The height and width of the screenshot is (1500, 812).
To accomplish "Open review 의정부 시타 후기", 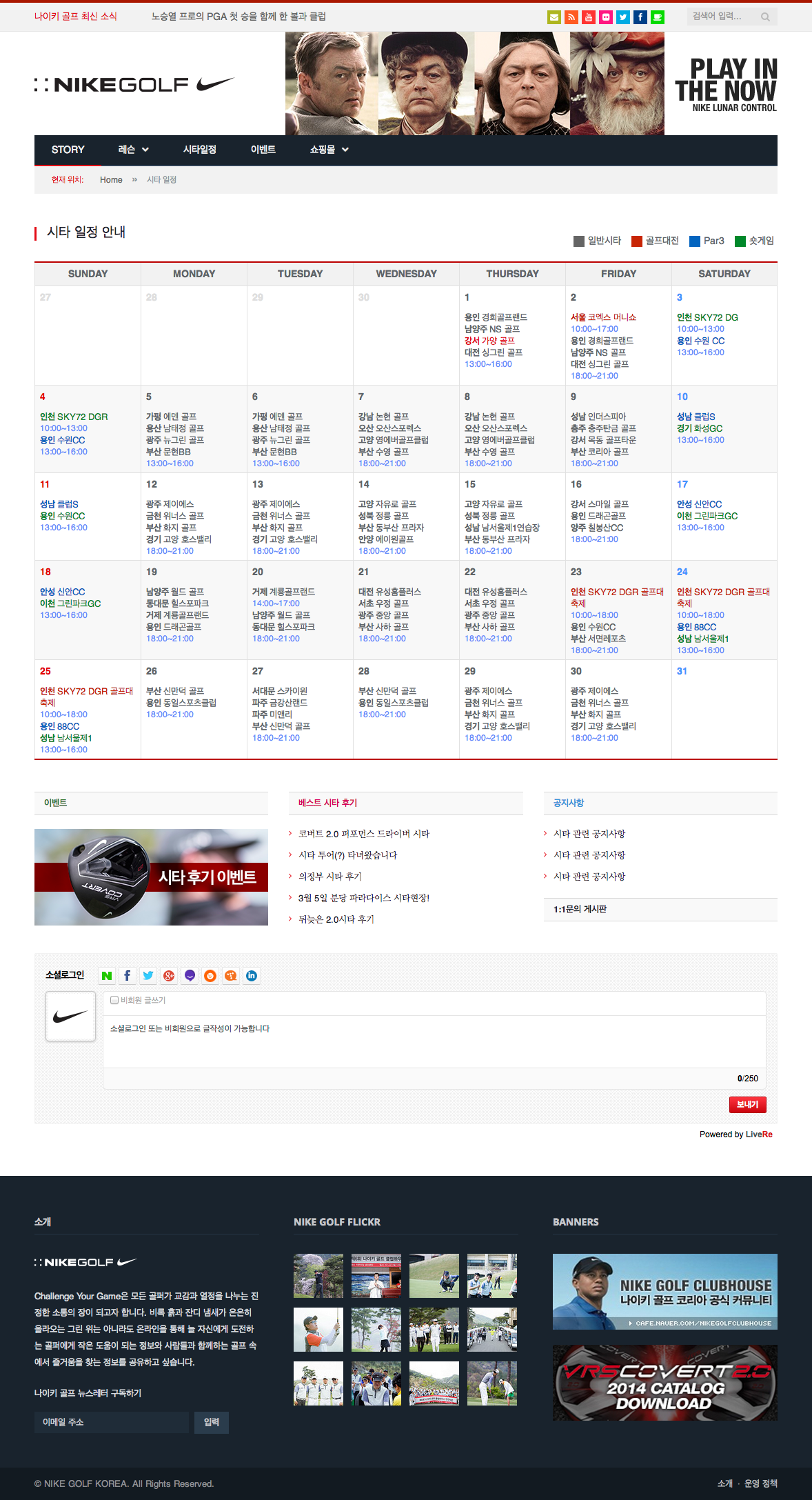I will pos(329,877).
